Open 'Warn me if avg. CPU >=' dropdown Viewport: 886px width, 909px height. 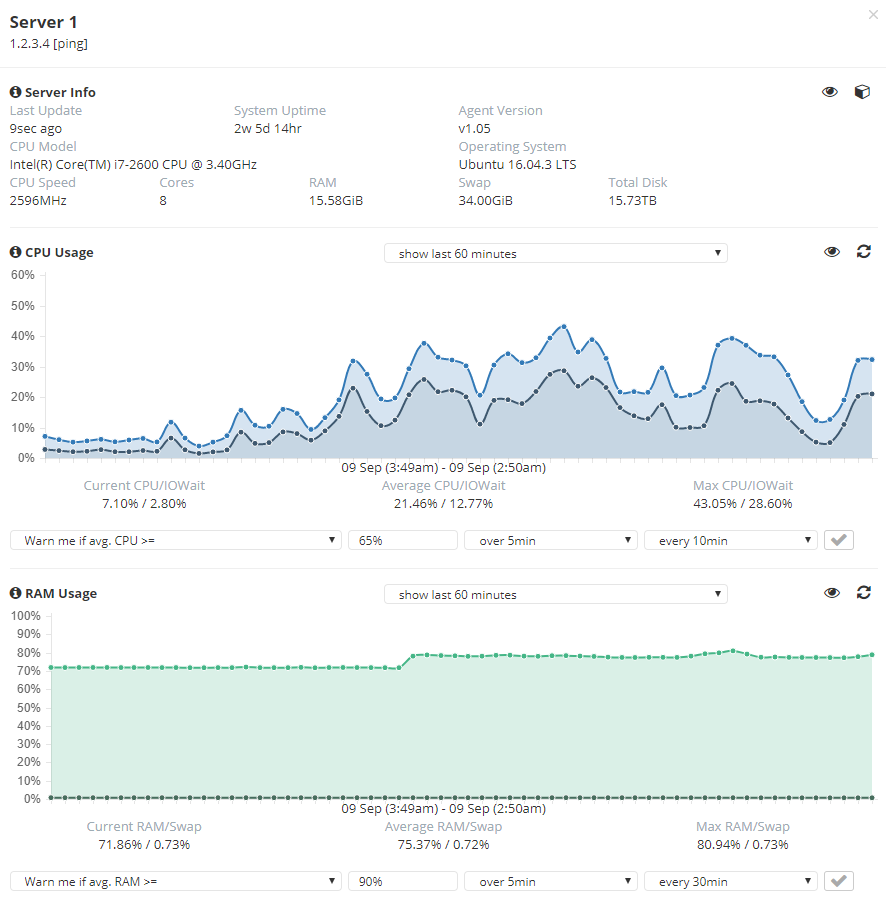pos(176,540)
